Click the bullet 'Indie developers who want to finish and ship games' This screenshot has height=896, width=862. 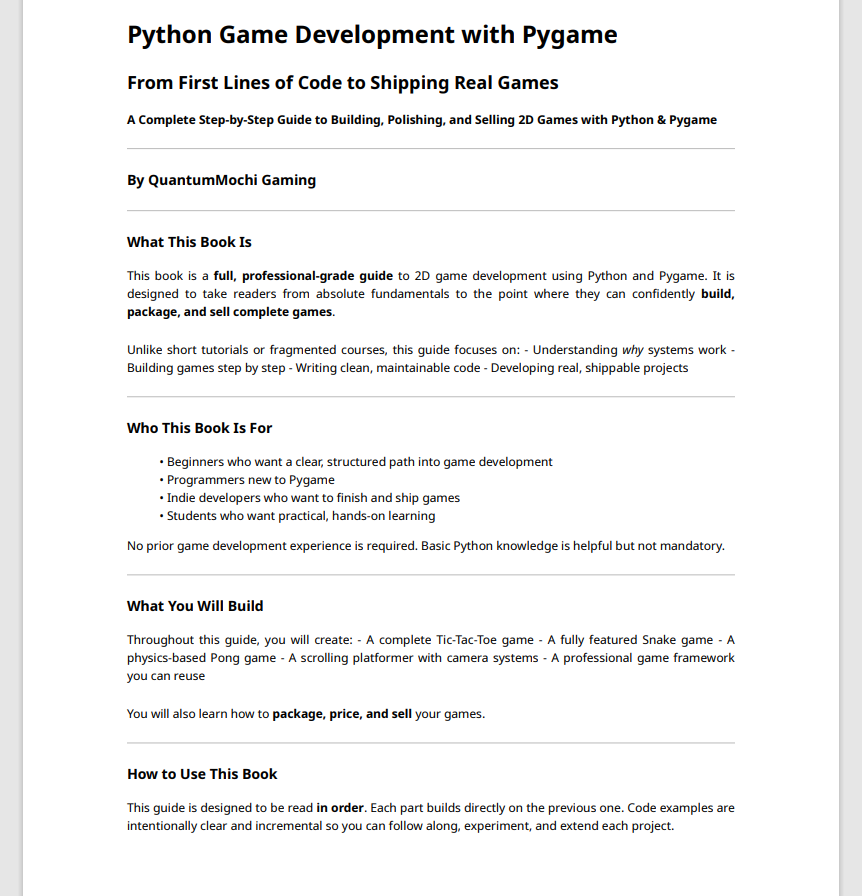point(313,498)
